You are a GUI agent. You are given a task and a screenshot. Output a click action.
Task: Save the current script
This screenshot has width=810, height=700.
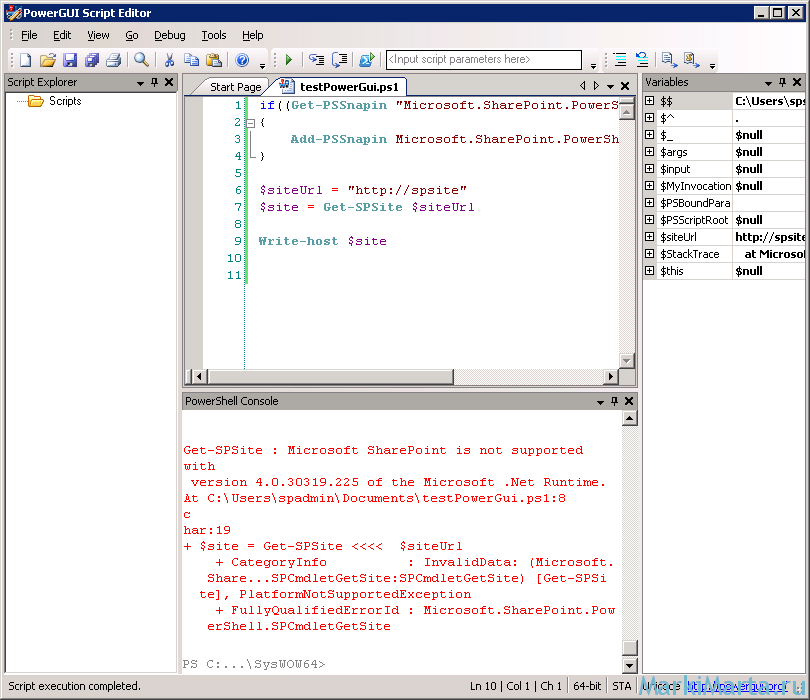point(70,60)
